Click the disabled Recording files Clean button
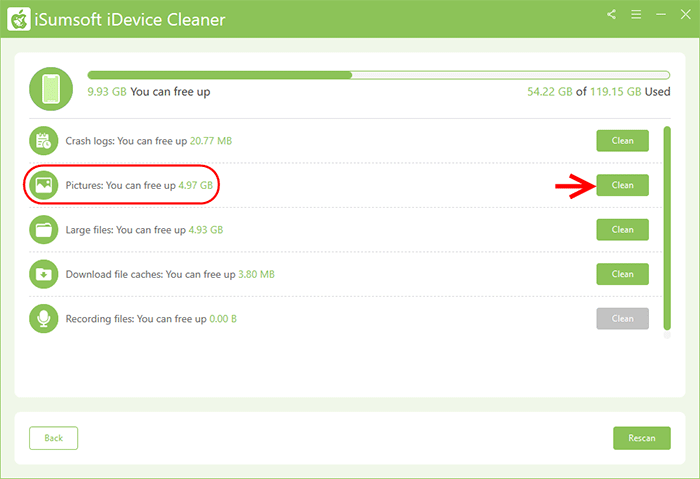This screenshot has height=479, width=700. [622, 318]
